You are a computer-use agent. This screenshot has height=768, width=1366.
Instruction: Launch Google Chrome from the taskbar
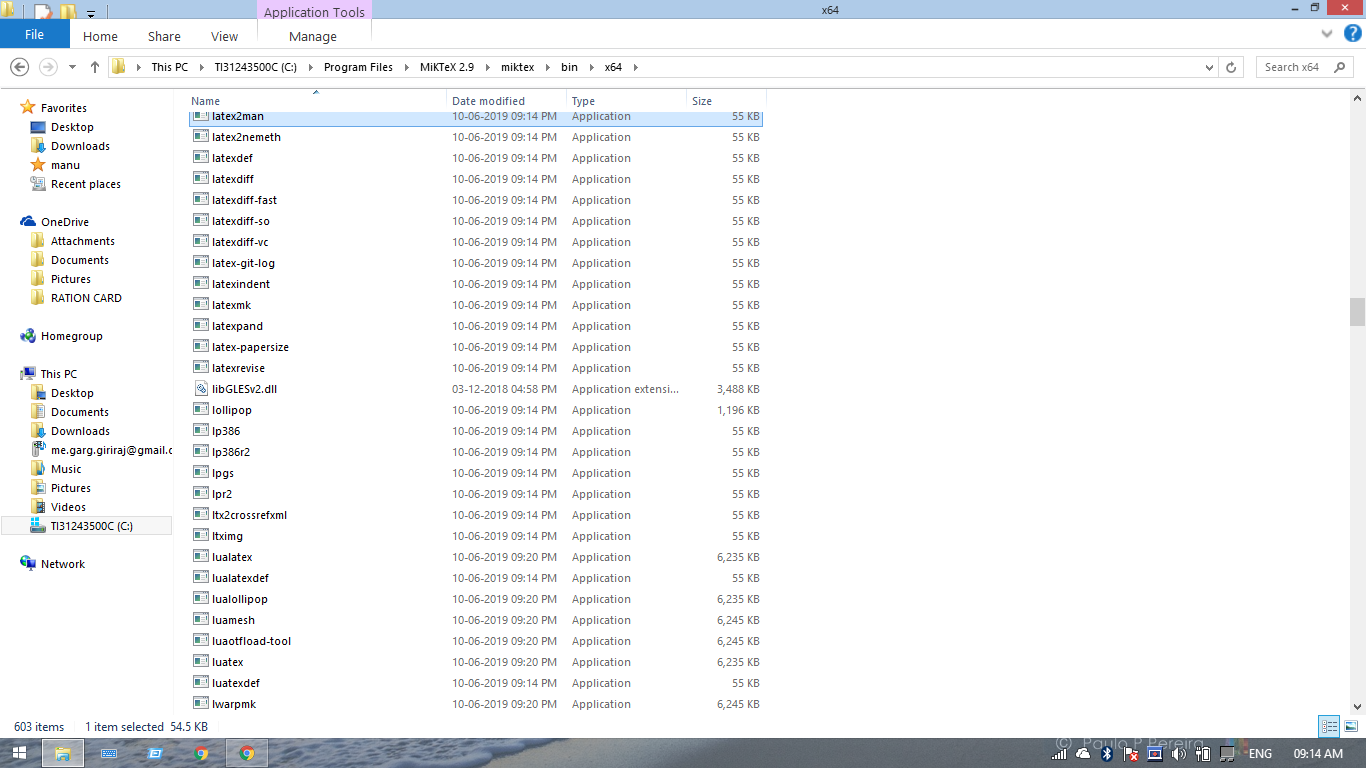[246, 753]
